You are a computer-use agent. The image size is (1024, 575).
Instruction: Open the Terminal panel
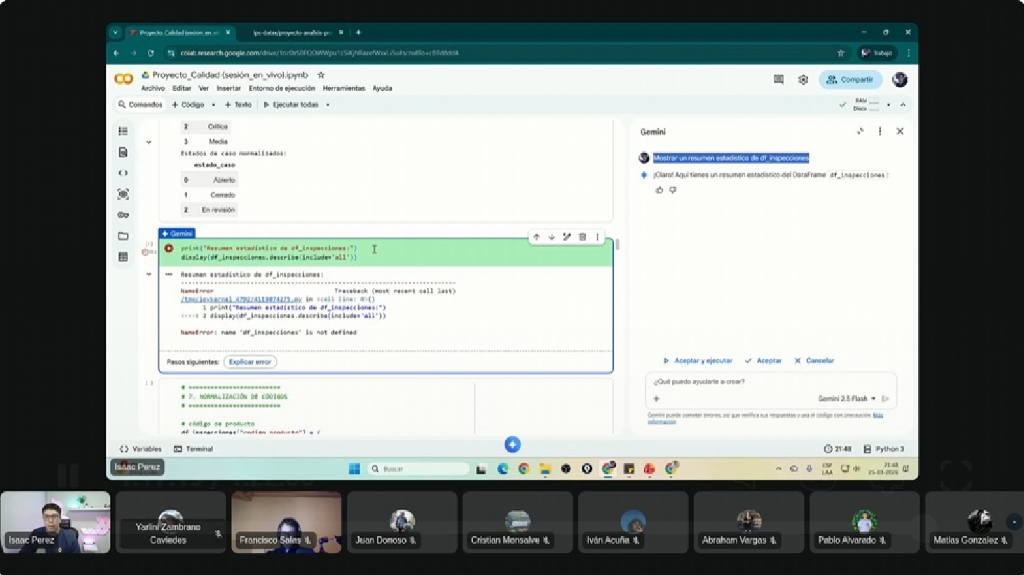coord(194,449)
